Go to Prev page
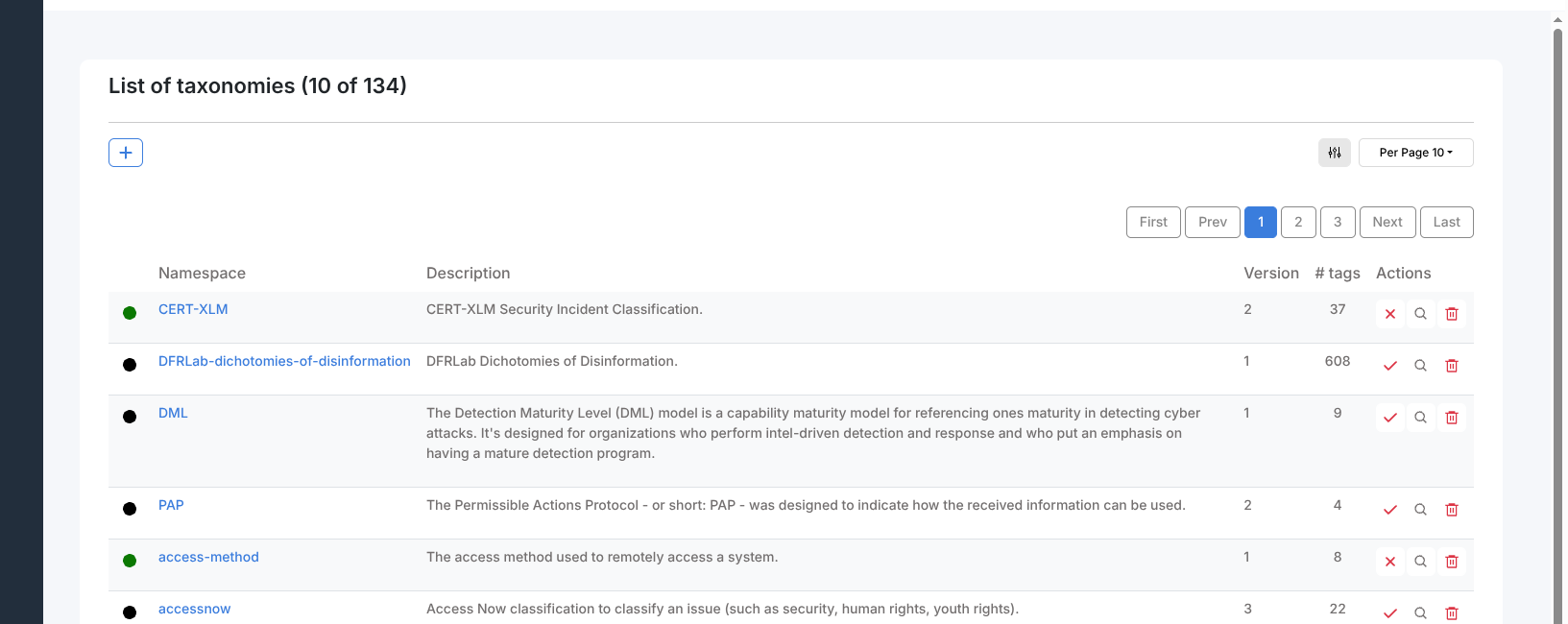This screenshot has width=1568, height=624. click(x=1213, y=222)
